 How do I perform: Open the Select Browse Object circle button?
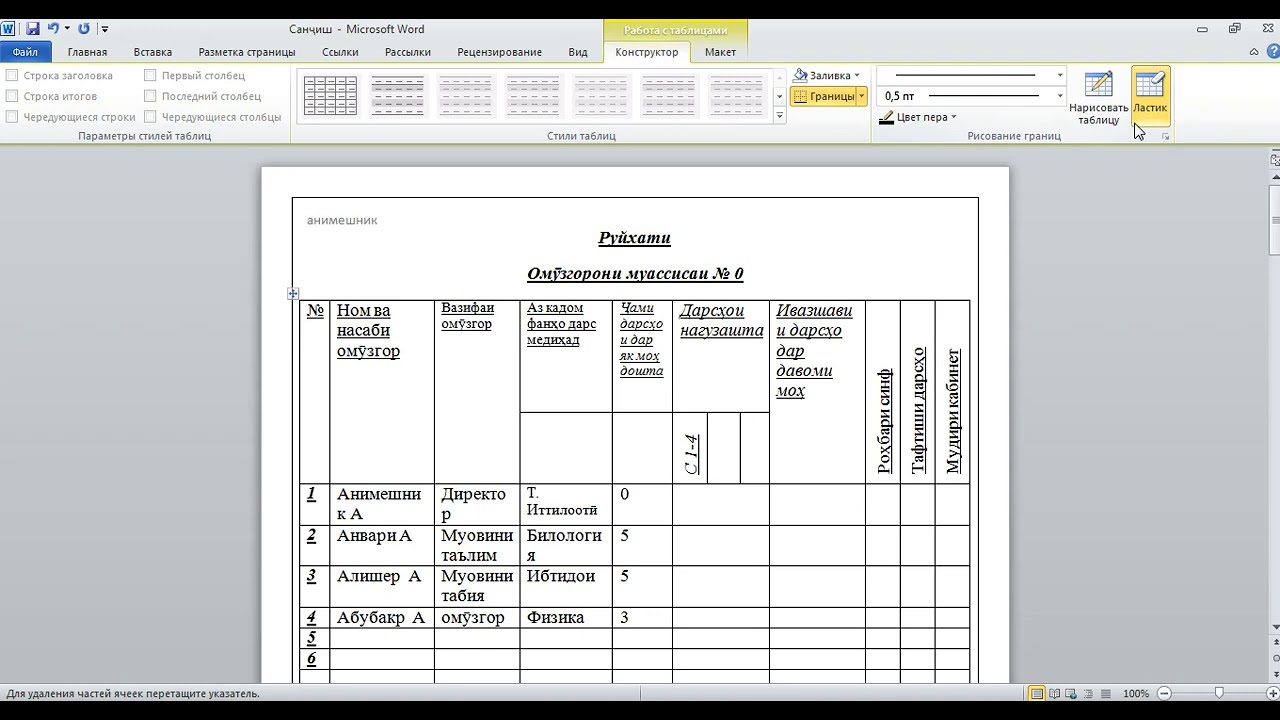(1275, 658)
